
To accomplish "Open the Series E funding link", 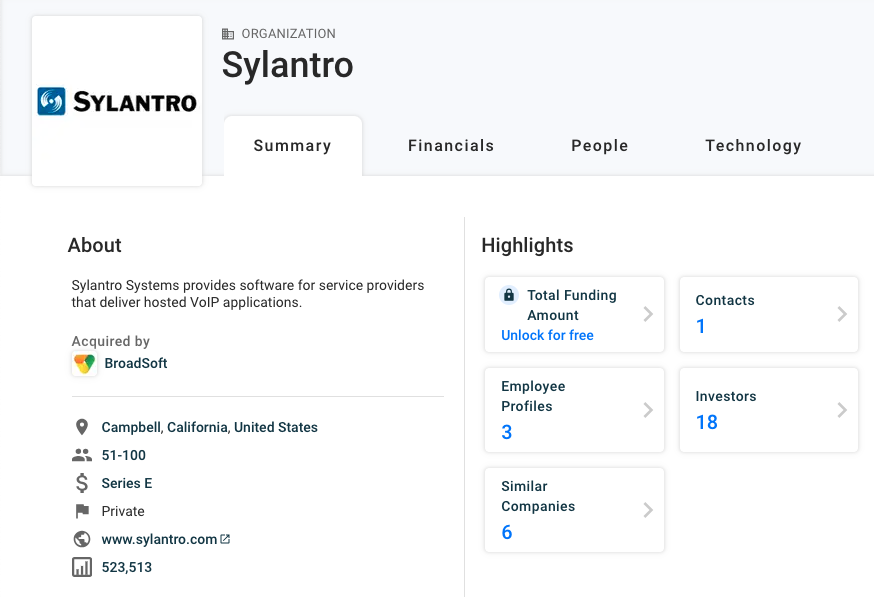I will 127,483.
